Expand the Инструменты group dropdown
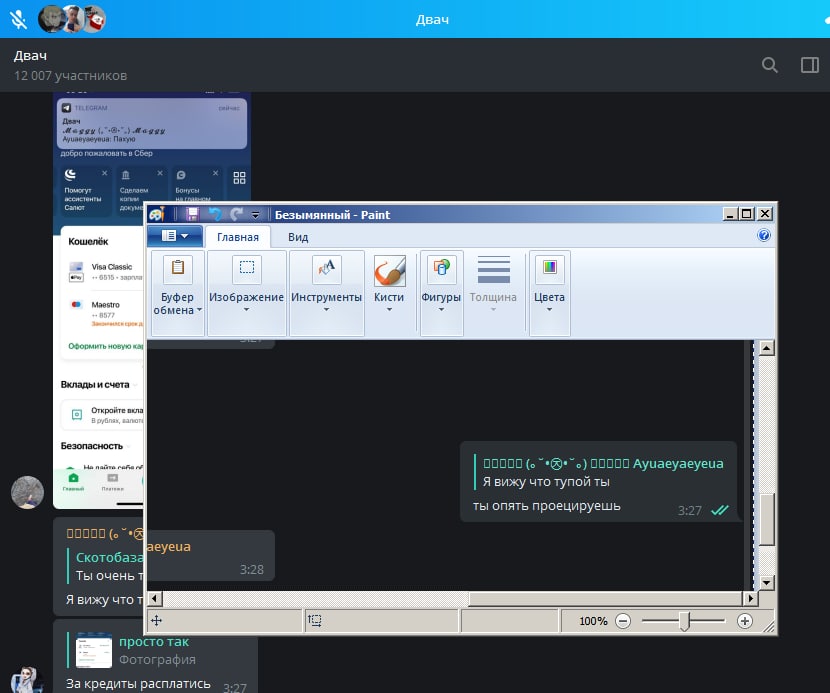 pyautogui.click(x=326, y=310)
